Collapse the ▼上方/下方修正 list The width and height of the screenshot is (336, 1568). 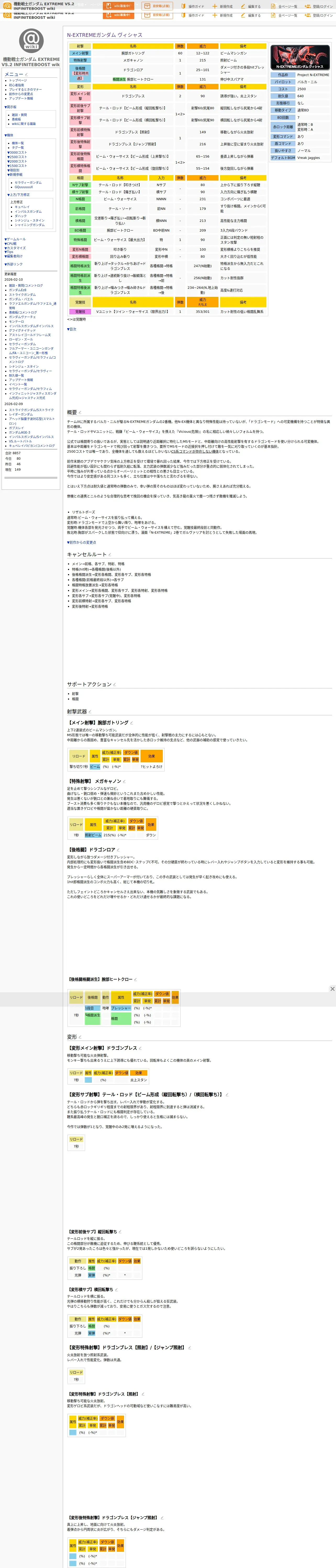(x=19, y=195)
